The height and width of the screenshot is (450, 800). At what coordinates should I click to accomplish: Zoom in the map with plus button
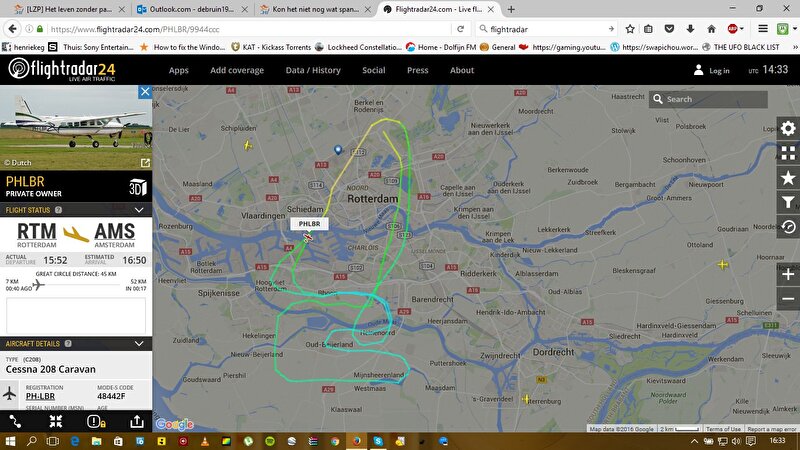788,274
